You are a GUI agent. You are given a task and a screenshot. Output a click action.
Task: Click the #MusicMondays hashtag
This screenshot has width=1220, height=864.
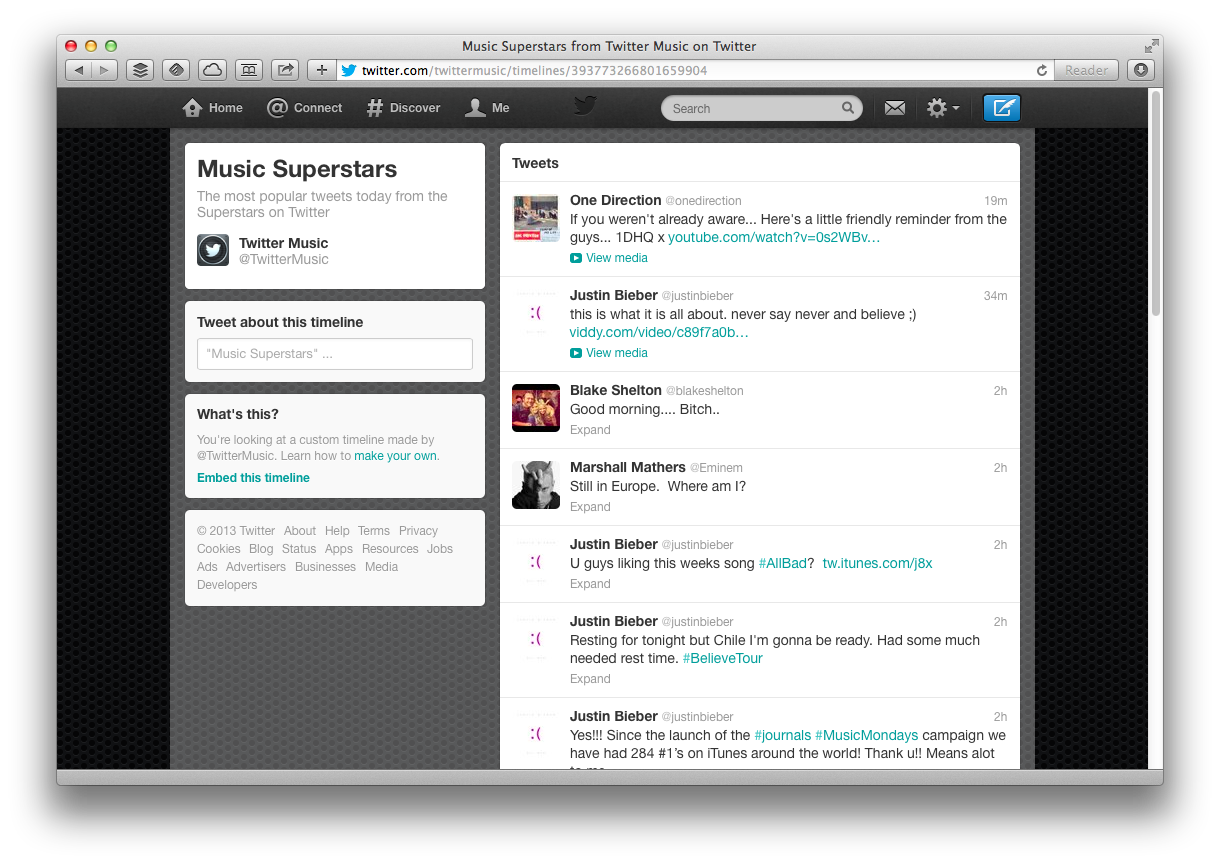coord(866,735)
